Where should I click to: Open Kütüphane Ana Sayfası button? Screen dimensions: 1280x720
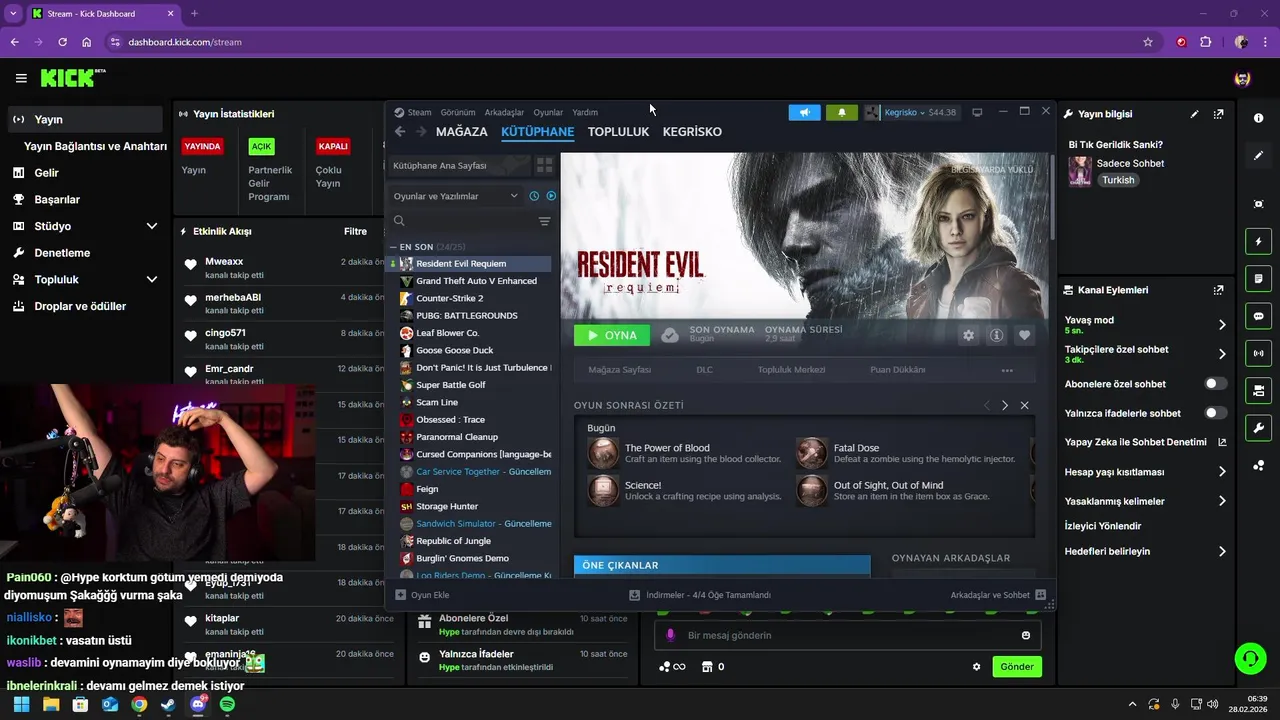(459, 165)
